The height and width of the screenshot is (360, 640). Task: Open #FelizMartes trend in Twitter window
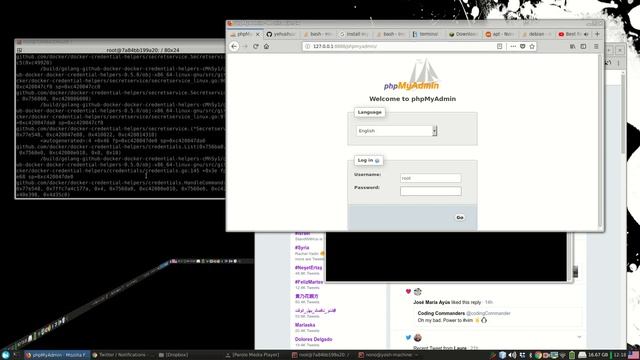tap(309, 282)
